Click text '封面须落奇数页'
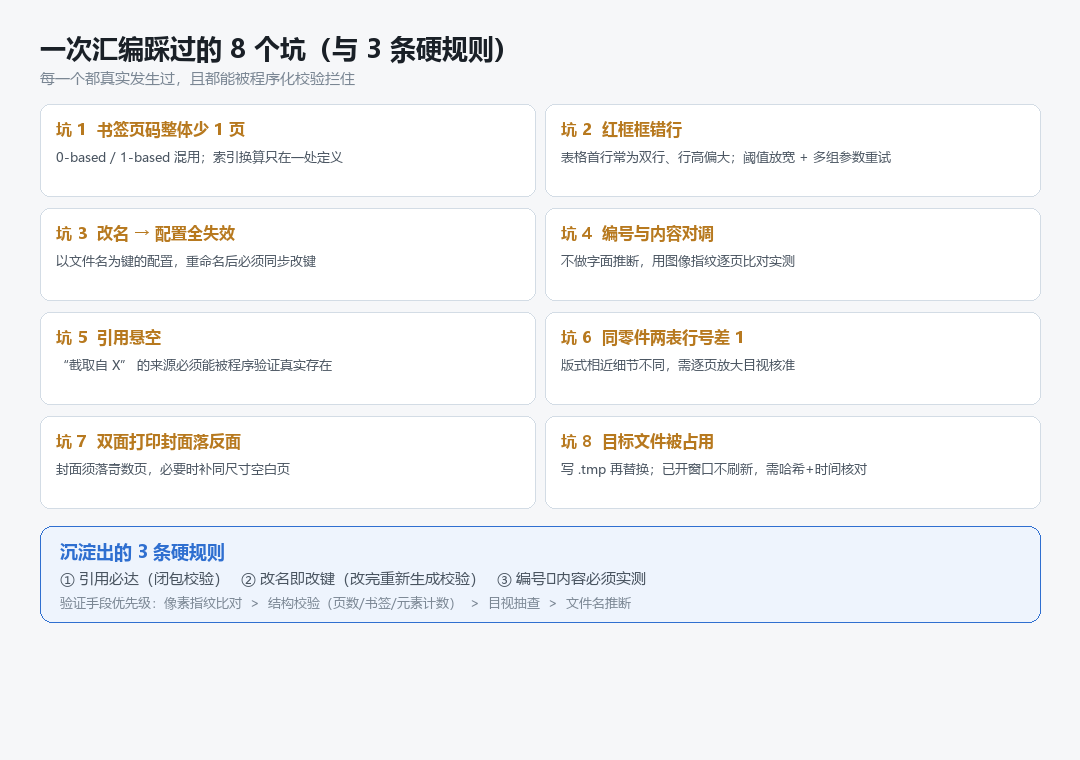This screenshot has height=760, width=1080. coord(101,469)
